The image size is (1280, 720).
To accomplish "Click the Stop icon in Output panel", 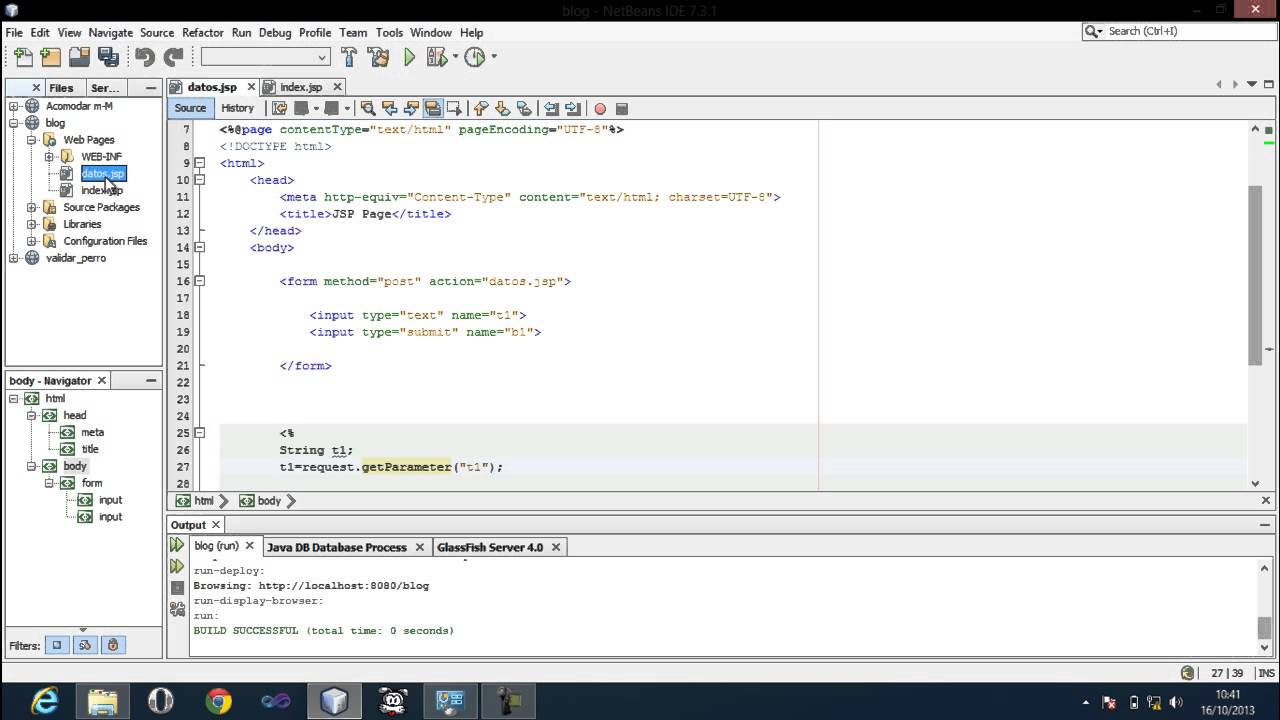I will point(177,587).
